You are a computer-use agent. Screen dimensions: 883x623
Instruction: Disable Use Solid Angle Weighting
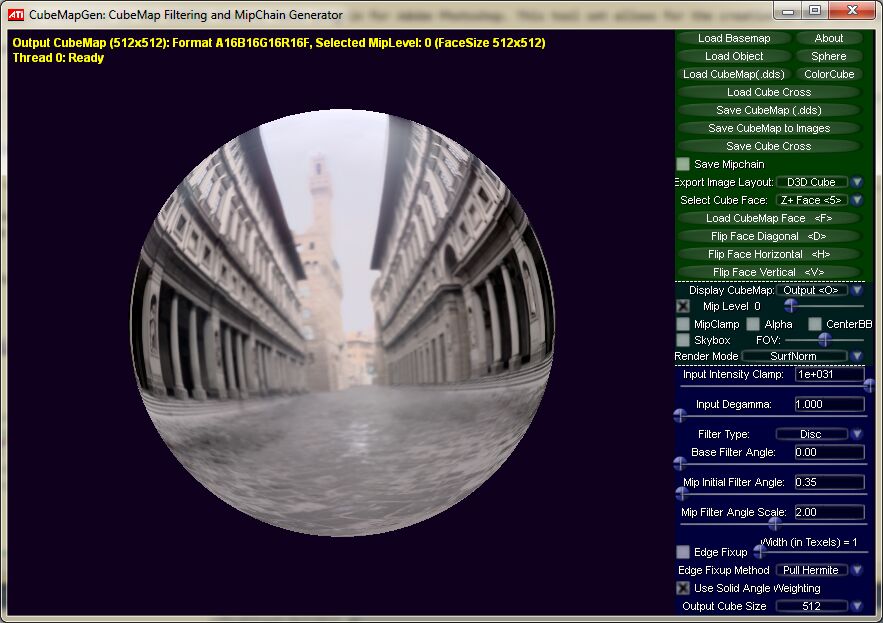pos(683,588)
